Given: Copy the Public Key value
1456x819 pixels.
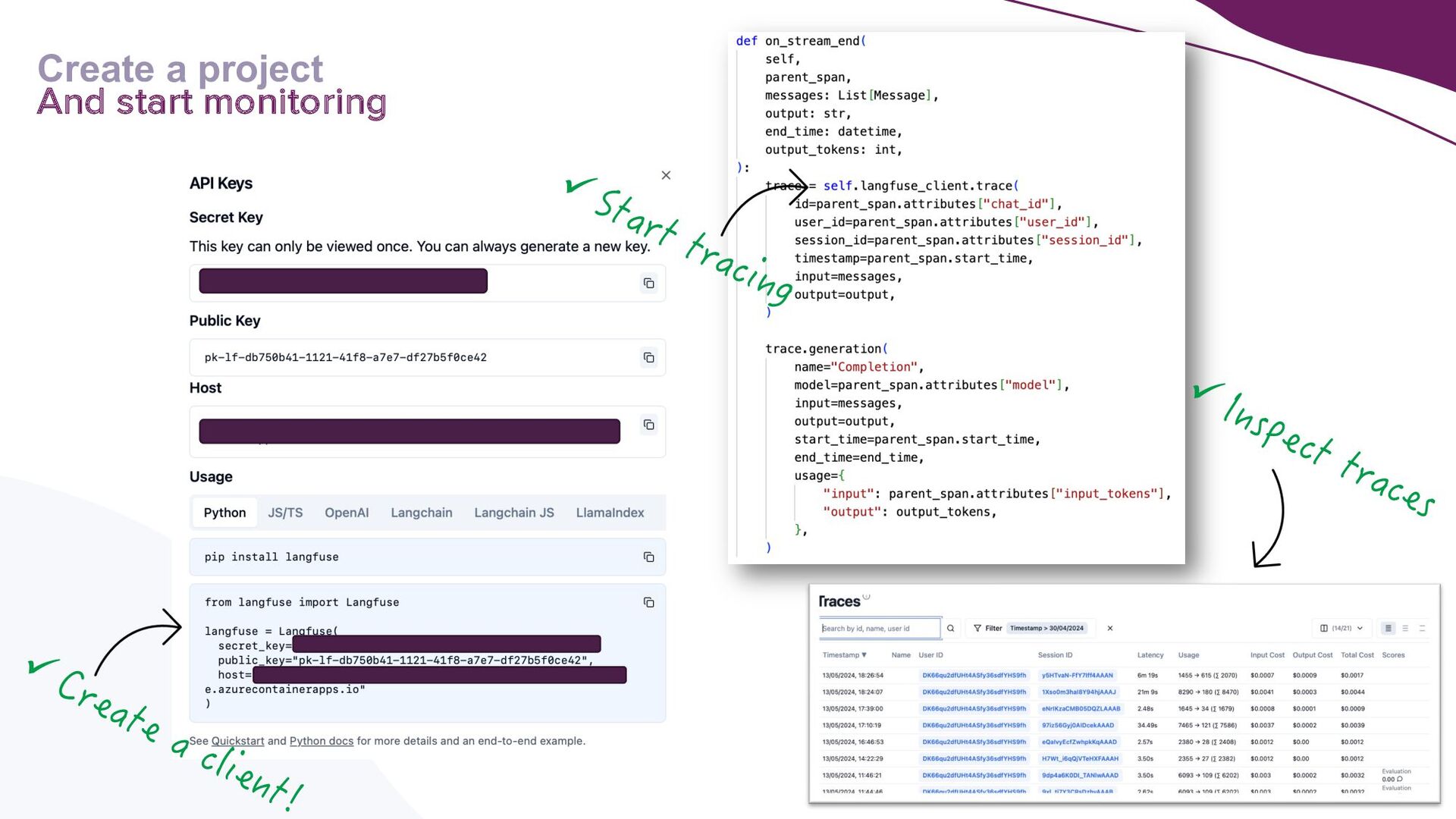Looking at the screenshot, I should click(x=648, y=357).
